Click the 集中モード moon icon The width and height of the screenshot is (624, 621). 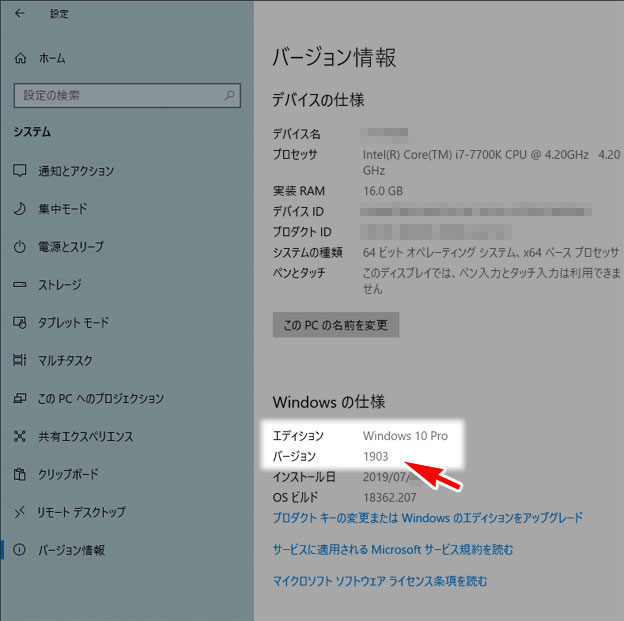pyautogui.click(x=20, y=209)
